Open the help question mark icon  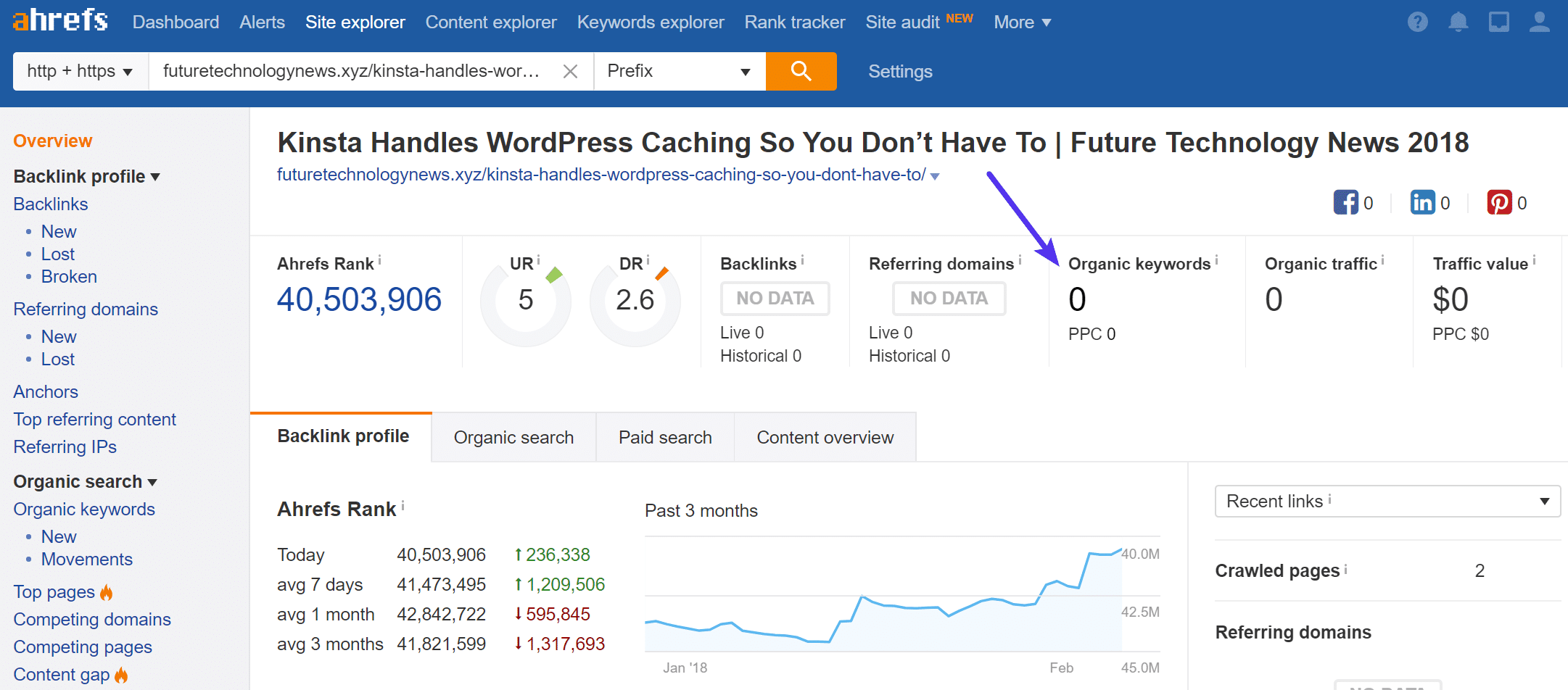point(1418,22)
